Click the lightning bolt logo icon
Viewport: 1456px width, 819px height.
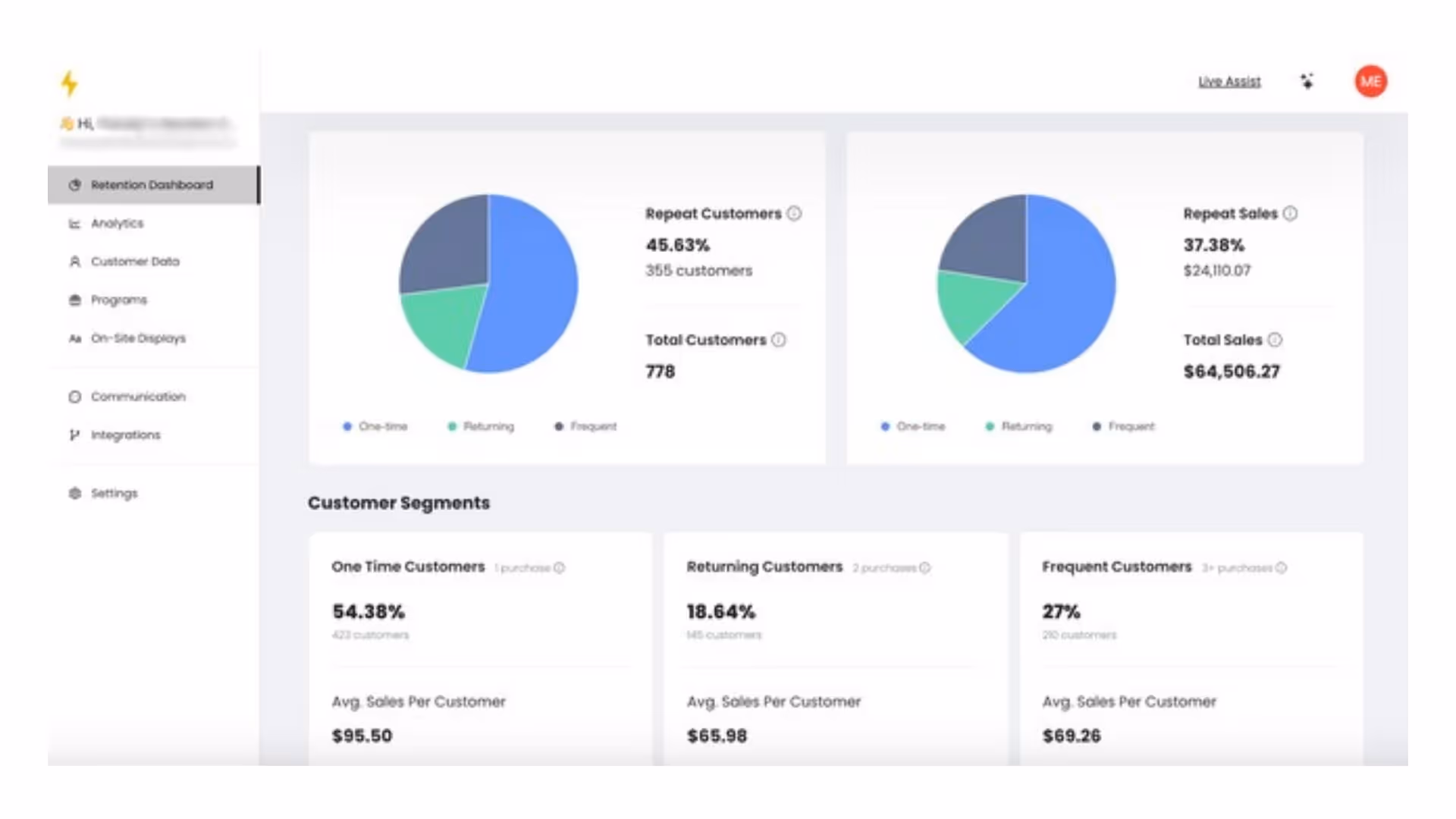tap(70, 83)
